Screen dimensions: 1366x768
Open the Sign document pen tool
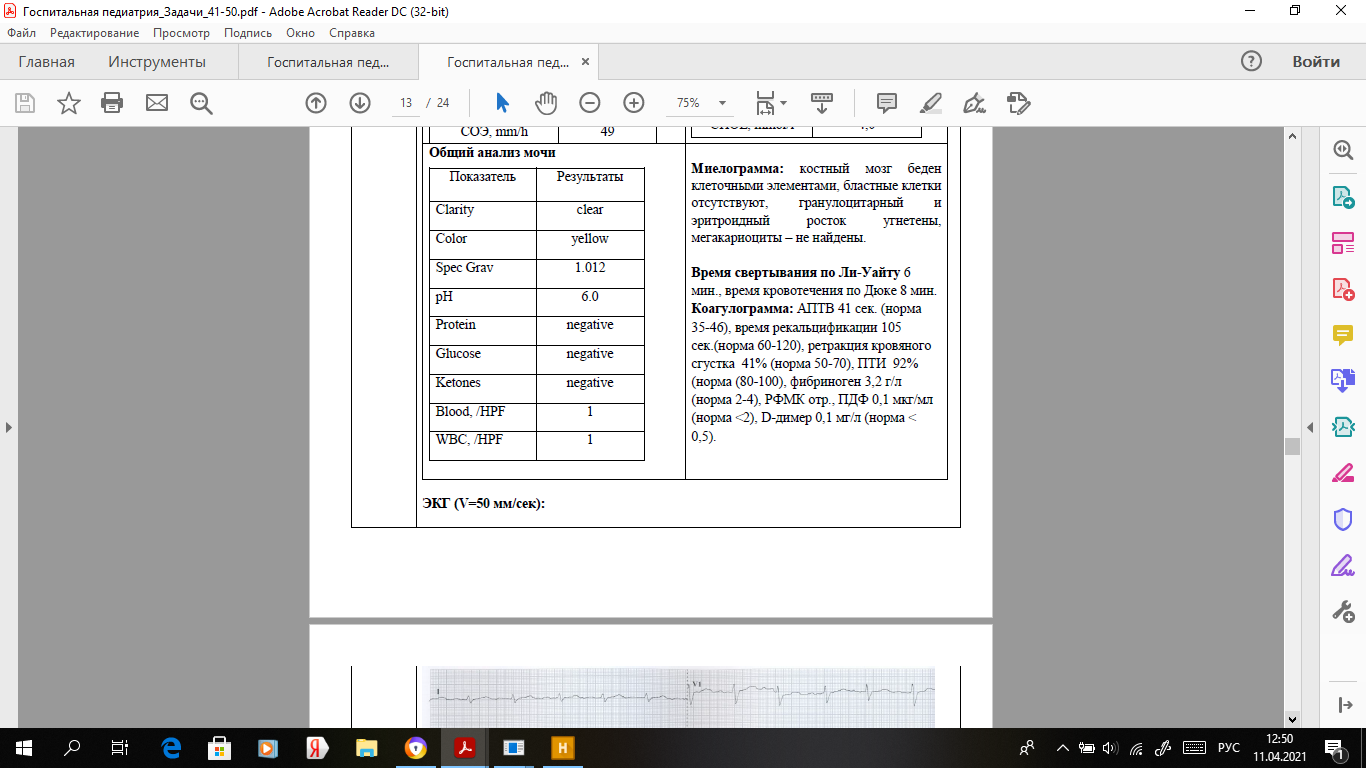point(975,103)
